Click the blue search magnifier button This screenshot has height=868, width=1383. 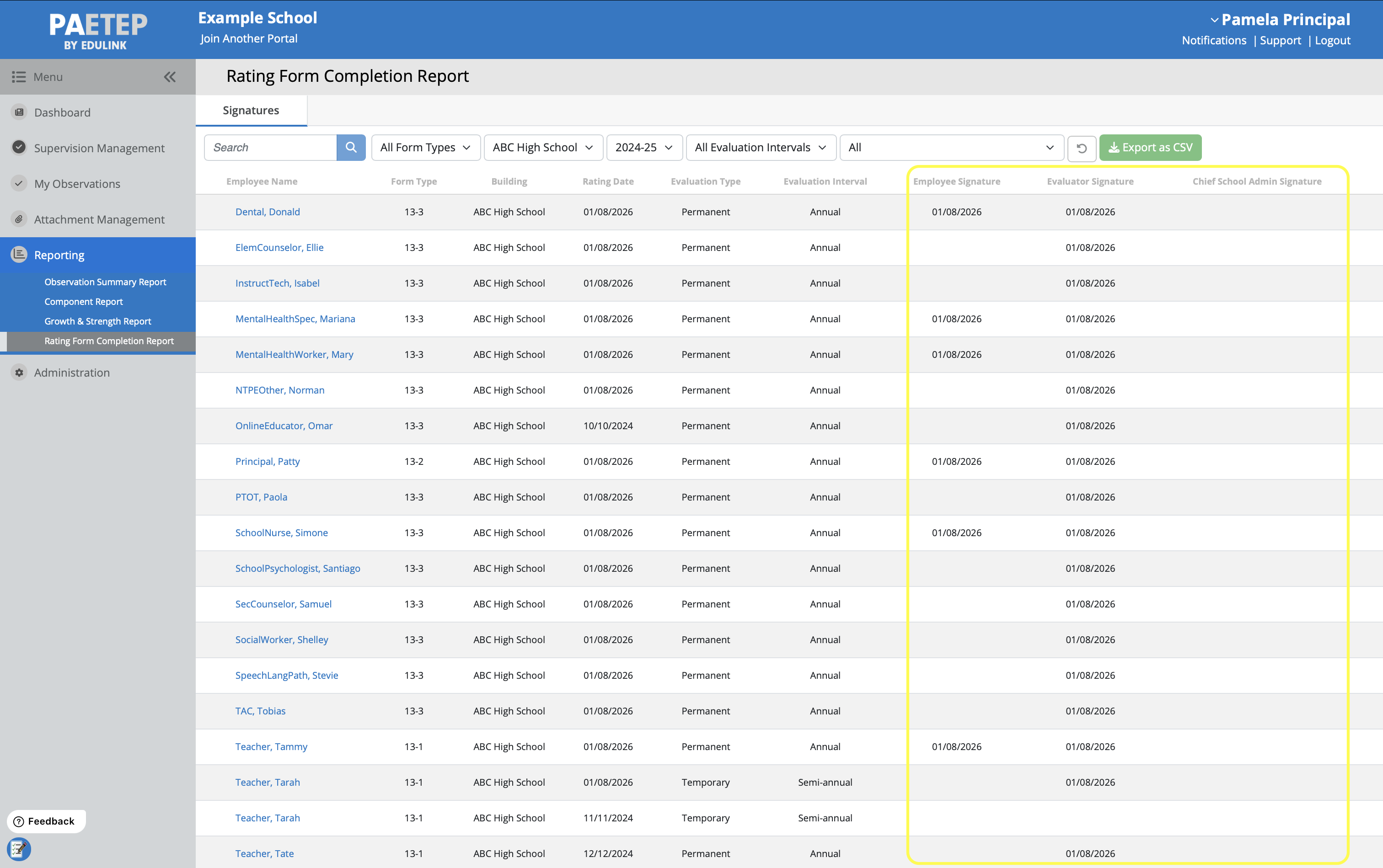(350, 148)
